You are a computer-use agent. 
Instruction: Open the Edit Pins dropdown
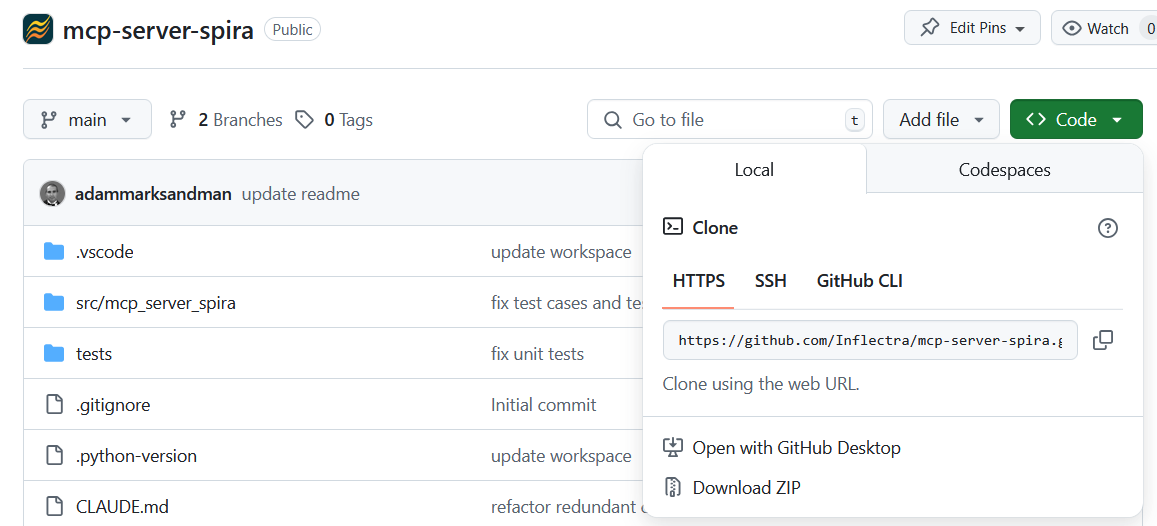[x=972, y=28]
